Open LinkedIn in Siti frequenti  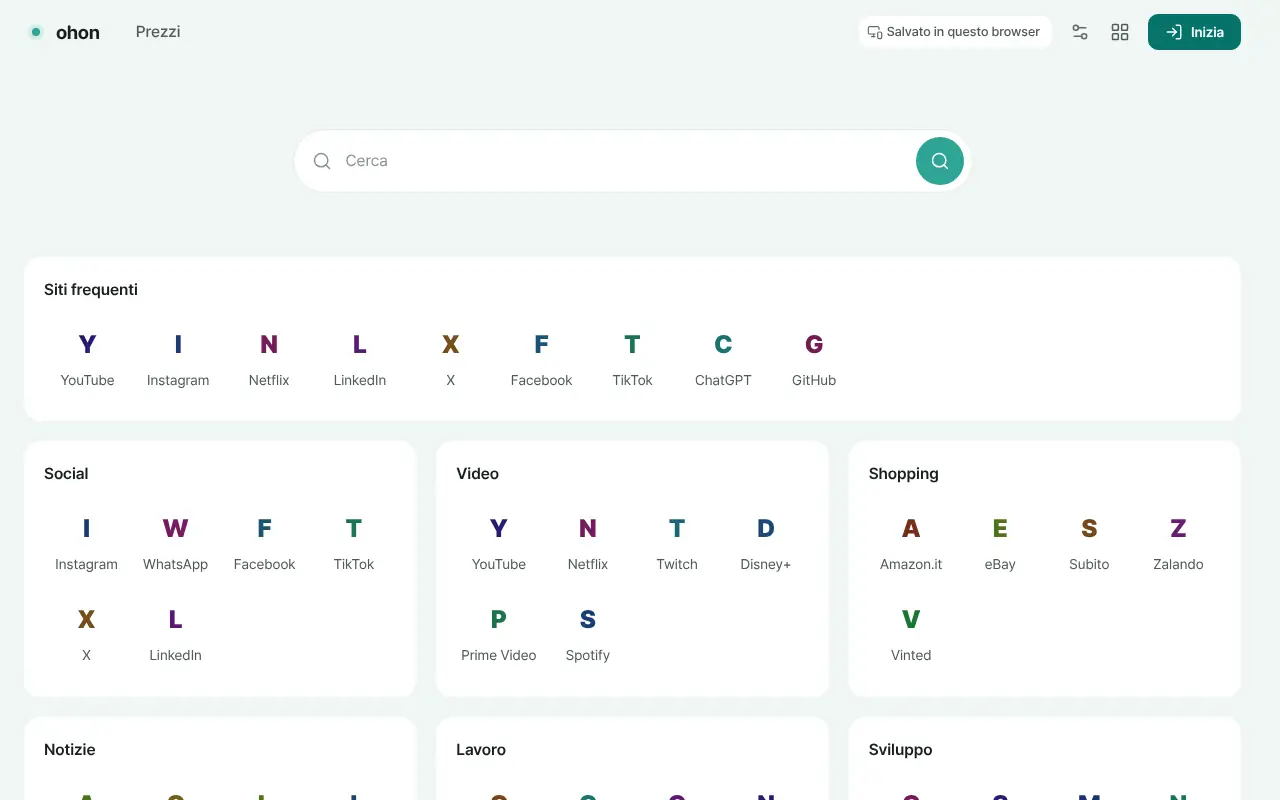(360, 360)
